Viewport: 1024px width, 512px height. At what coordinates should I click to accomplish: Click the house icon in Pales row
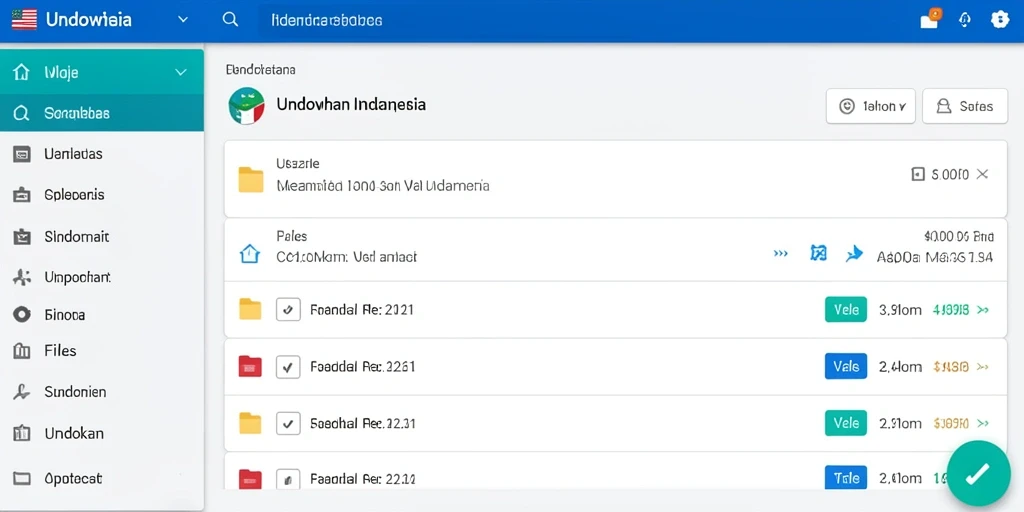250,253
